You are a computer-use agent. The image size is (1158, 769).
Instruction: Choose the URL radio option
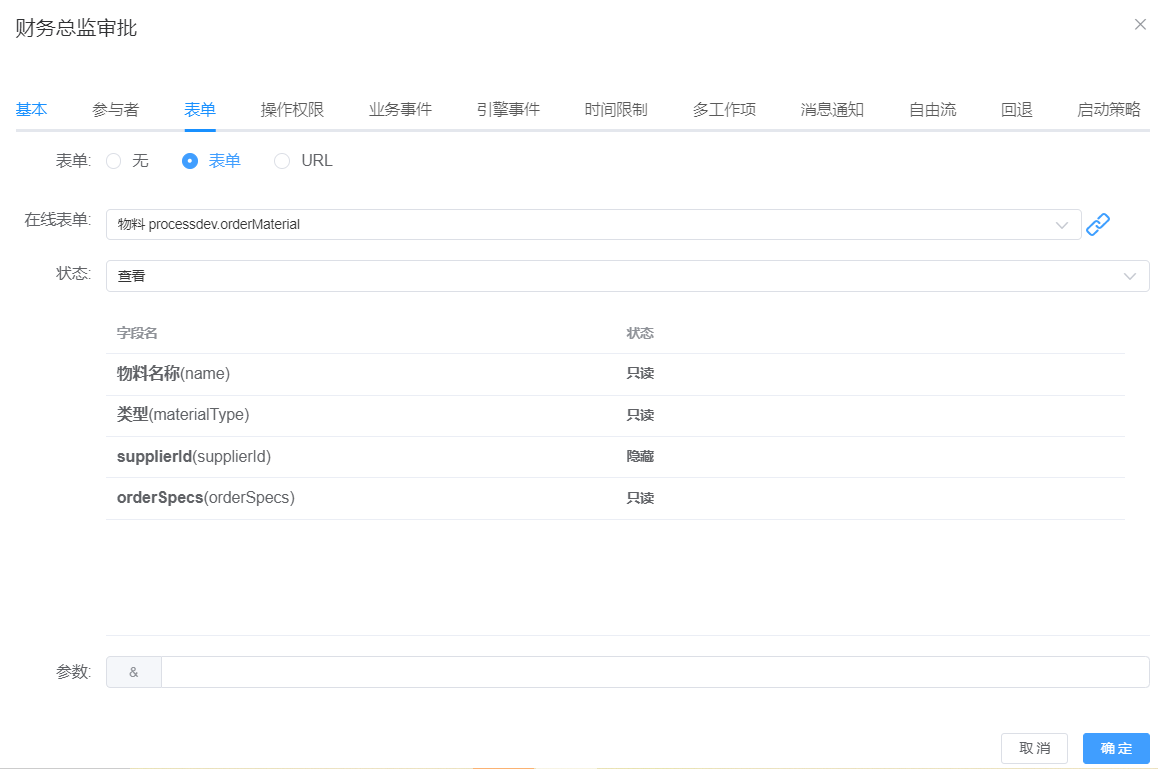pyautogui.click(x=282, y=161)
